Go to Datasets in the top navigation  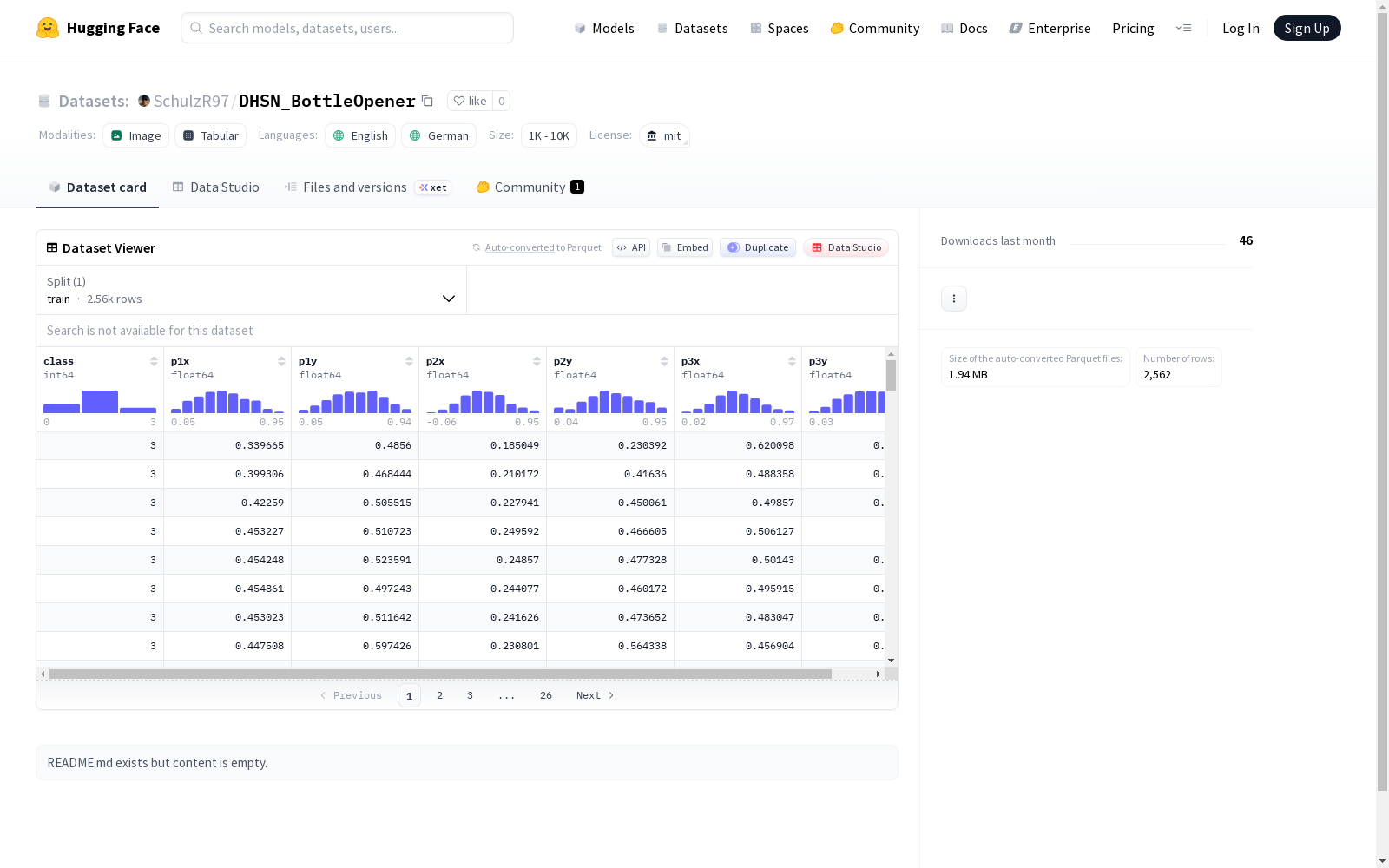692,28
